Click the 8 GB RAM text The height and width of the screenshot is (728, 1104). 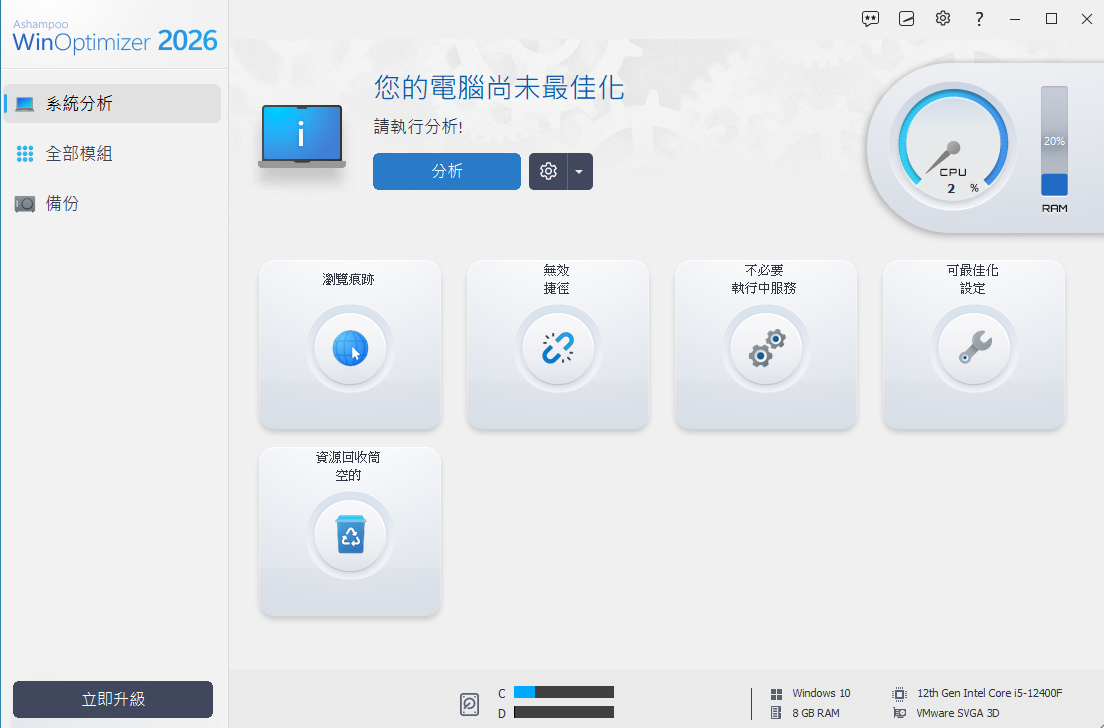815,713
